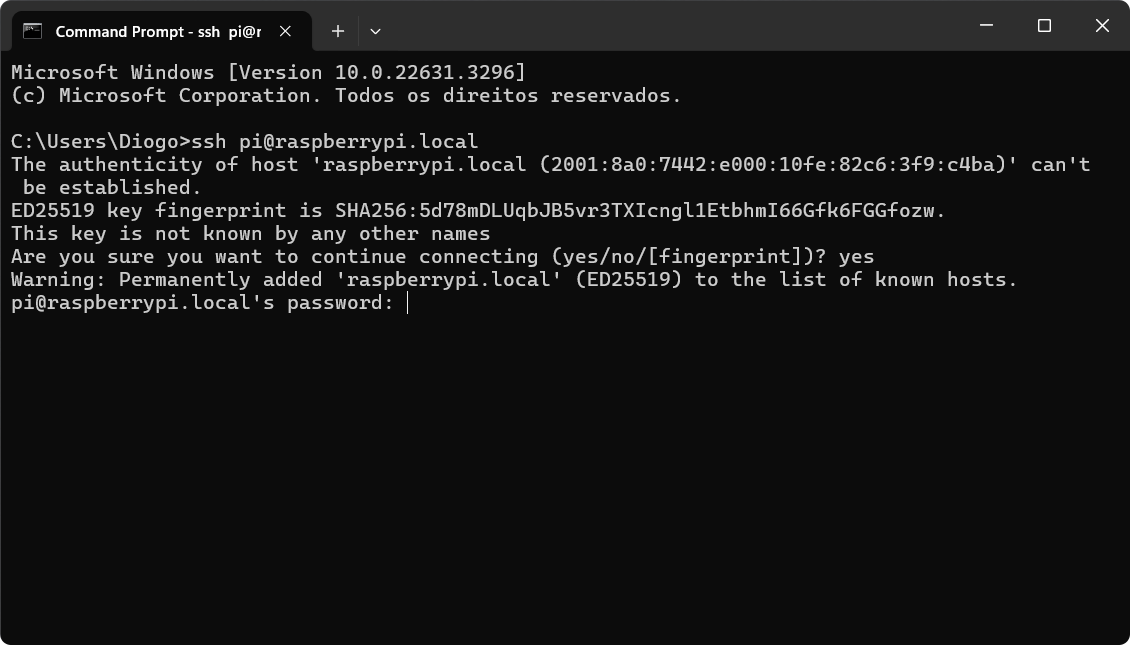The width and height of the screenshot is (1130, 645).
Task: Click the text reading yes after the prompt
Action: click(x=855, y=256)
